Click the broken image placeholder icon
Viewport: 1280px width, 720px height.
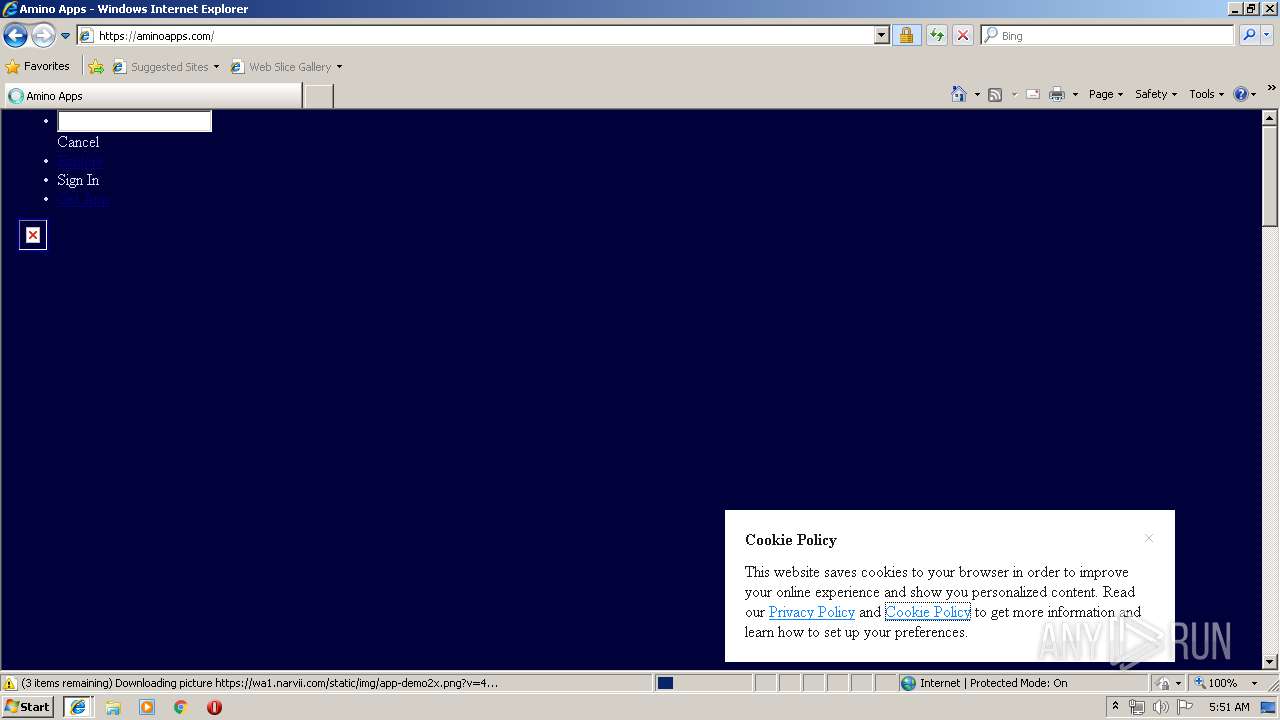(x=33, y=235)
